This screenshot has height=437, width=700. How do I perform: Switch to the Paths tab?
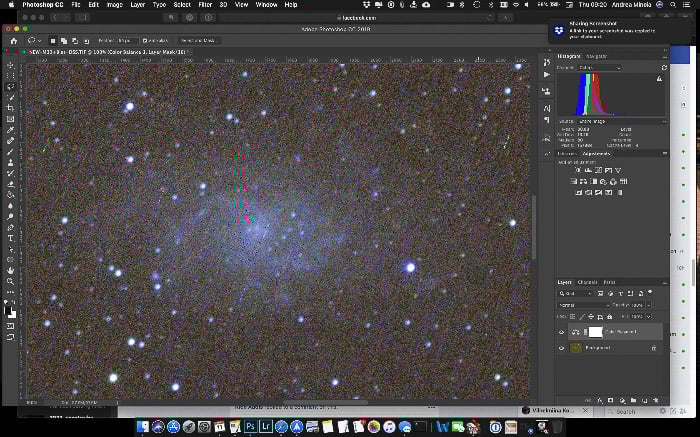609,282
